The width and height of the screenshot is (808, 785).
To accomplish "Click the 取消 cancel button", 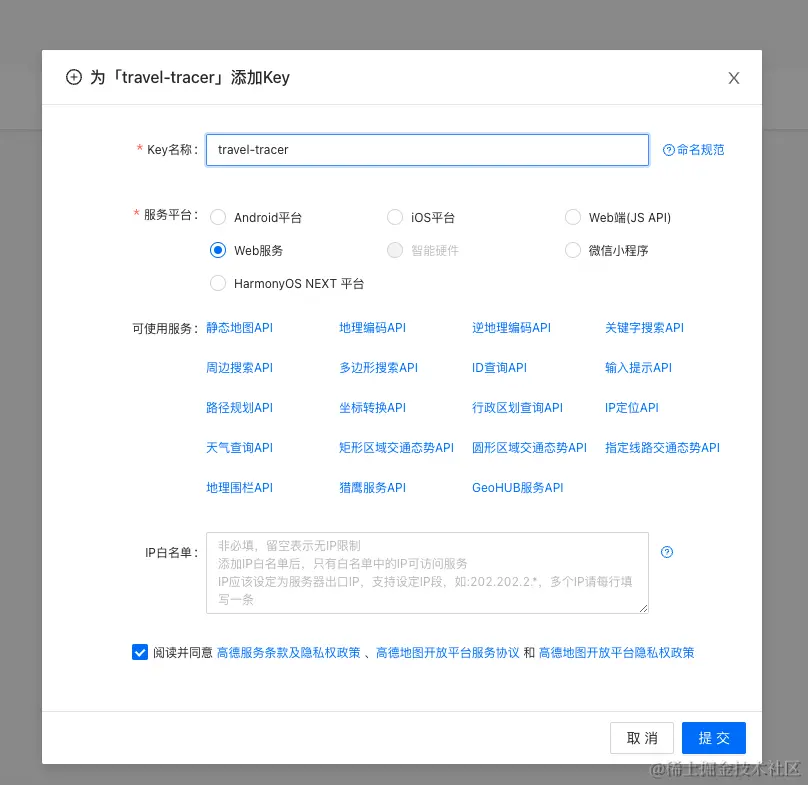I will [x=642, y=738].
